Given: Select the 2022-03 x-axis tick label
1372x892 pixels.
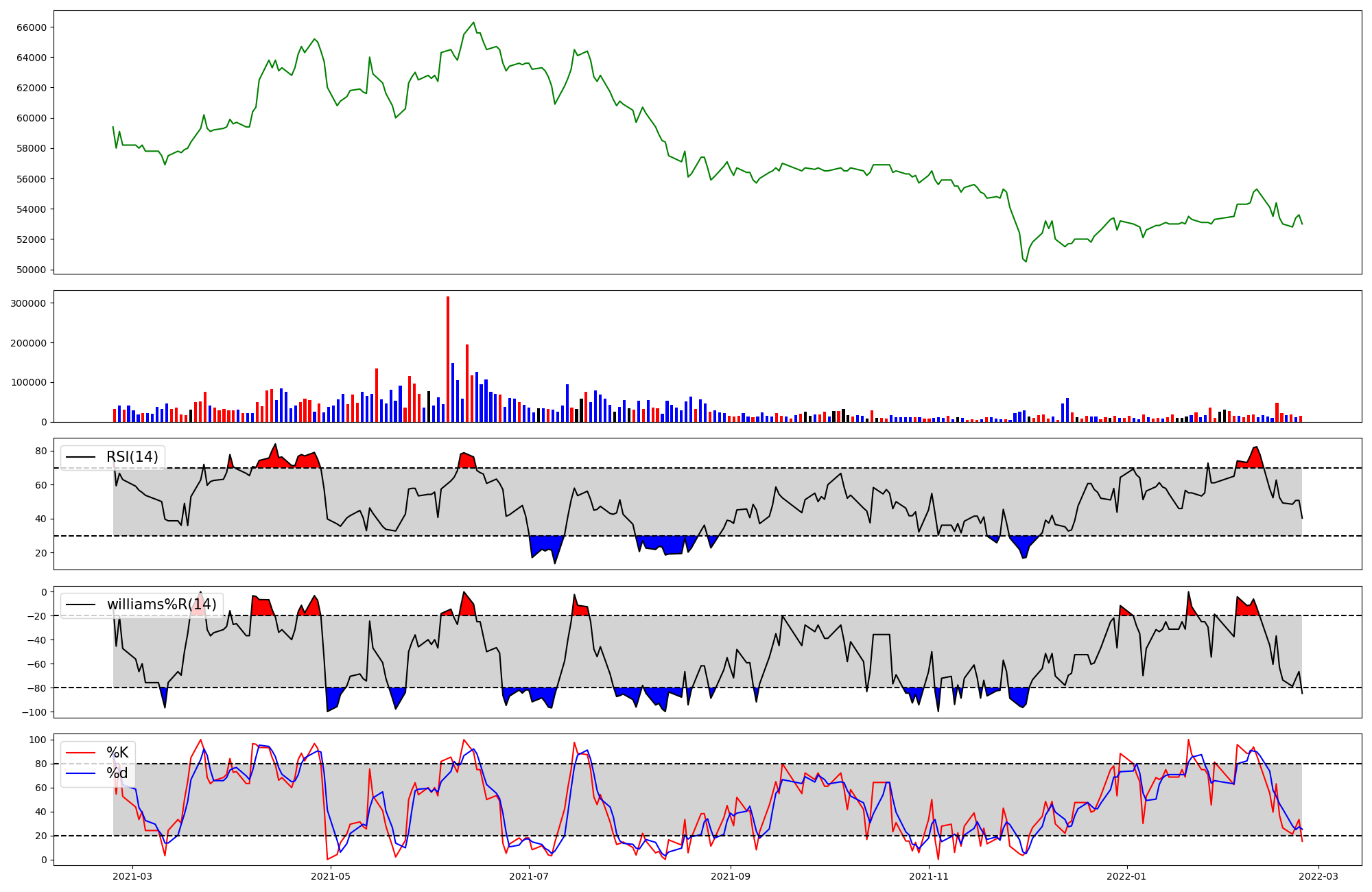Looking at the screenshot, I should (x=1318, y=876).
